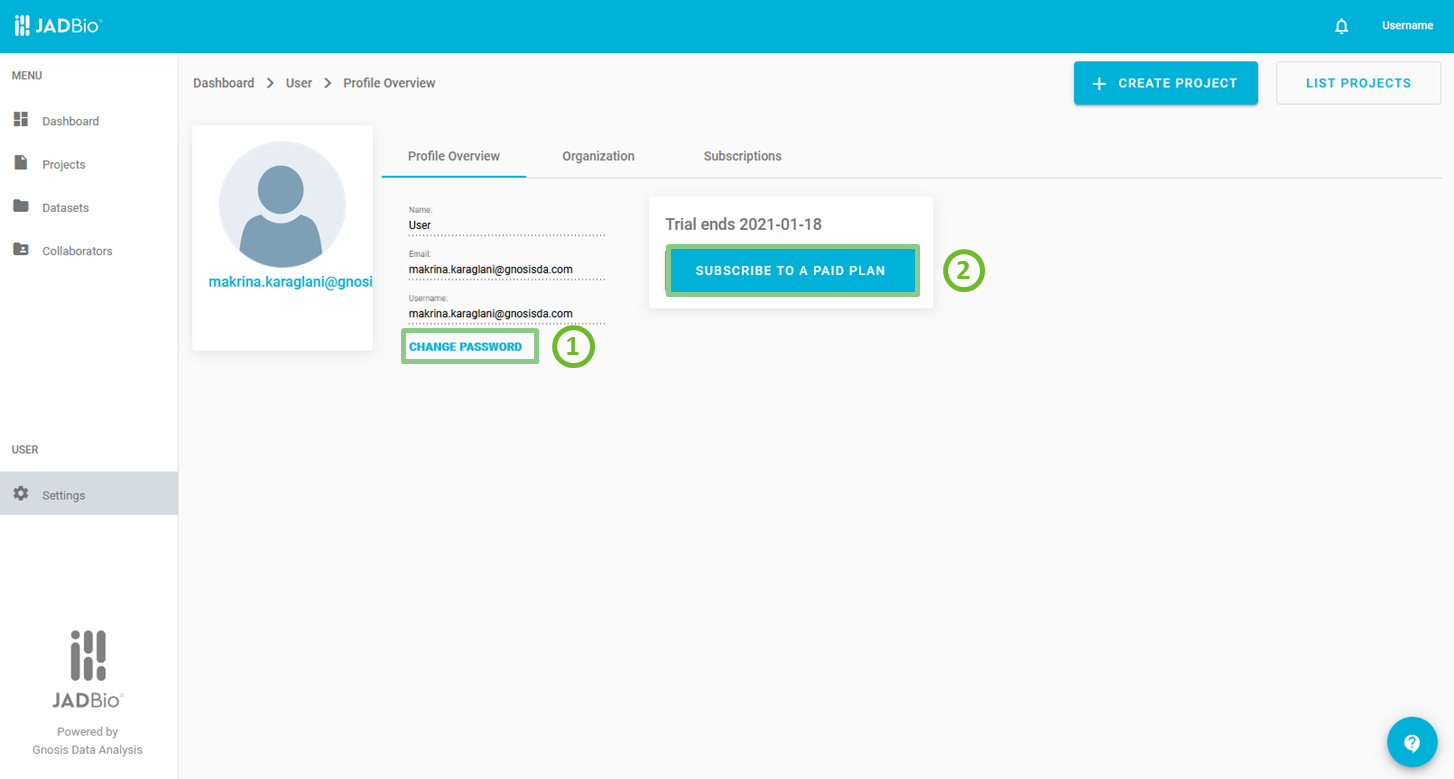This screenshot has height=779, width=1454.
Task: Click the Trial ends 2021-01-18 text
Action: tap(743, 224)
